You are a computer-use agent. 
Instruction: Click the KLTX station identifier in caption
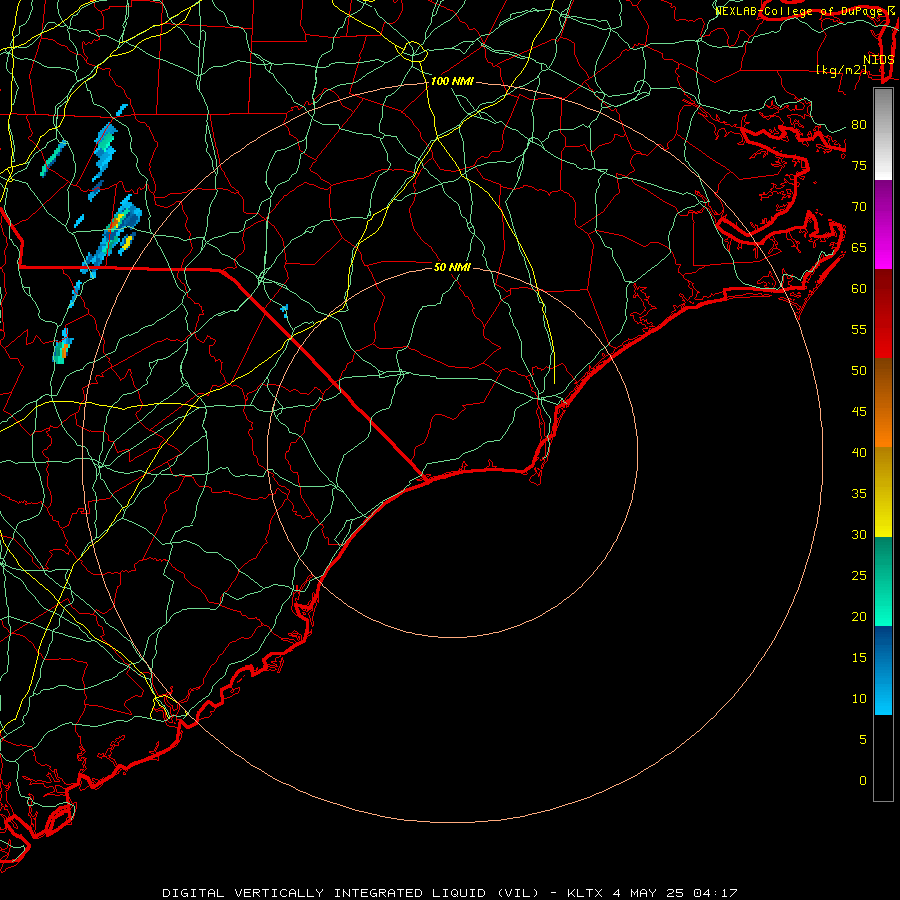585,893
